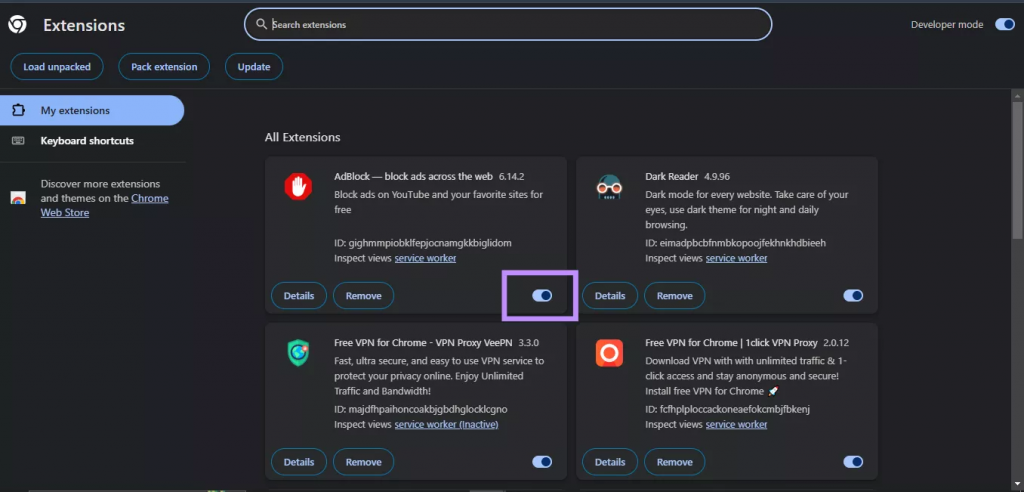
Task: Click the Chrome Web Store rainbow icon
Action: pos(18,198)
